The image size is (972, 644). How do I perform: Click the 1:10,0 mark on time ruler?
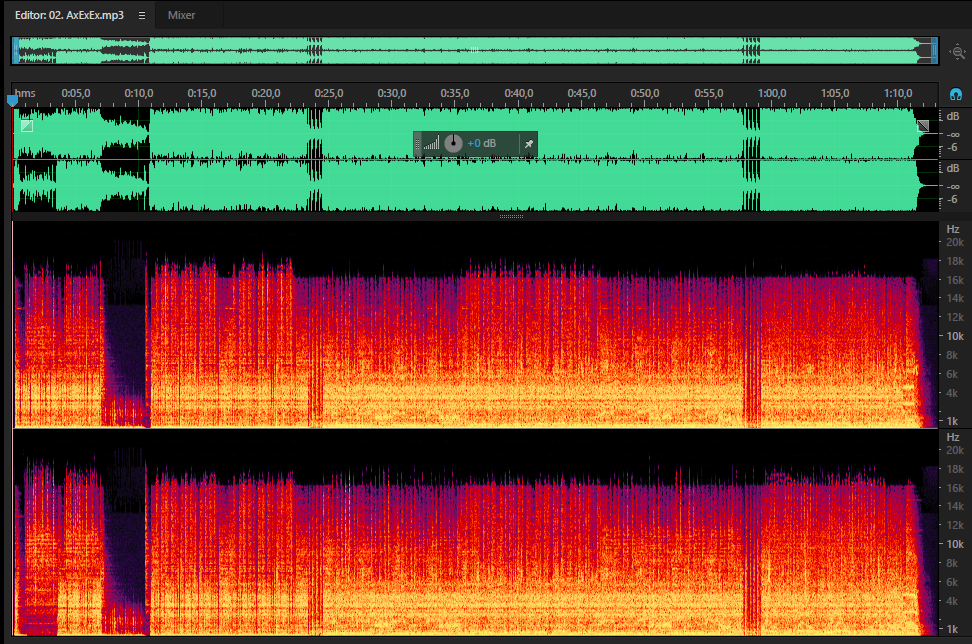[x=898, y=93]
